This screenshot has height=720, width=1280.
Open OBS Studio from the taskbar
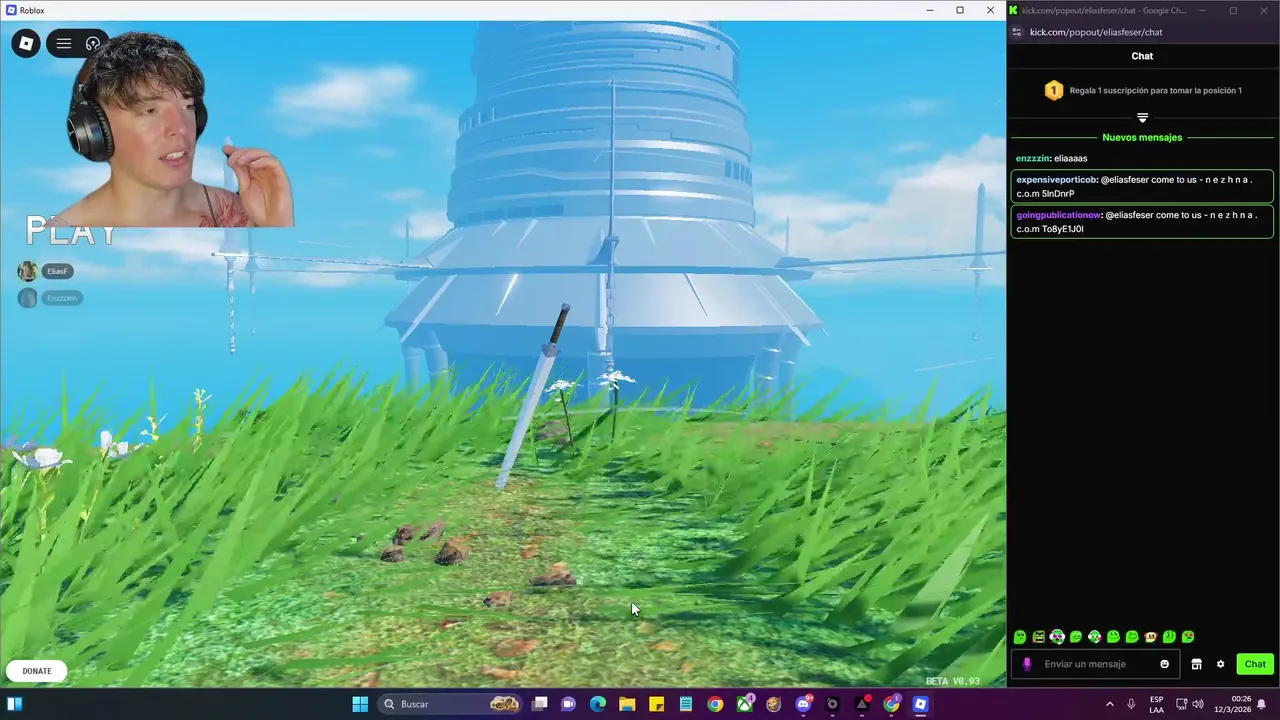point(832,704)
